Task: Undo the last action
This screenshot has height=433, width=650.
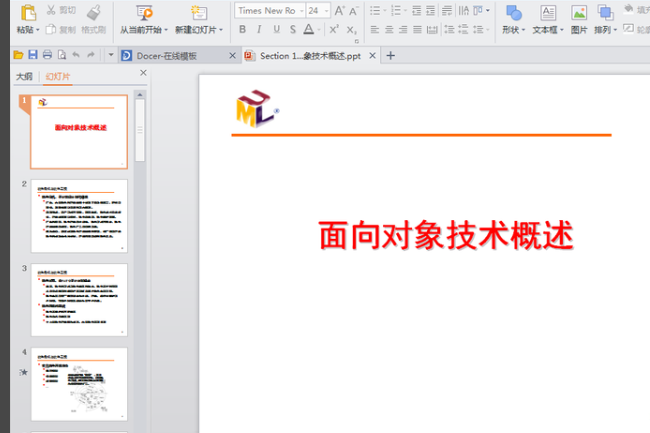Action: click(x=76, y=55)
